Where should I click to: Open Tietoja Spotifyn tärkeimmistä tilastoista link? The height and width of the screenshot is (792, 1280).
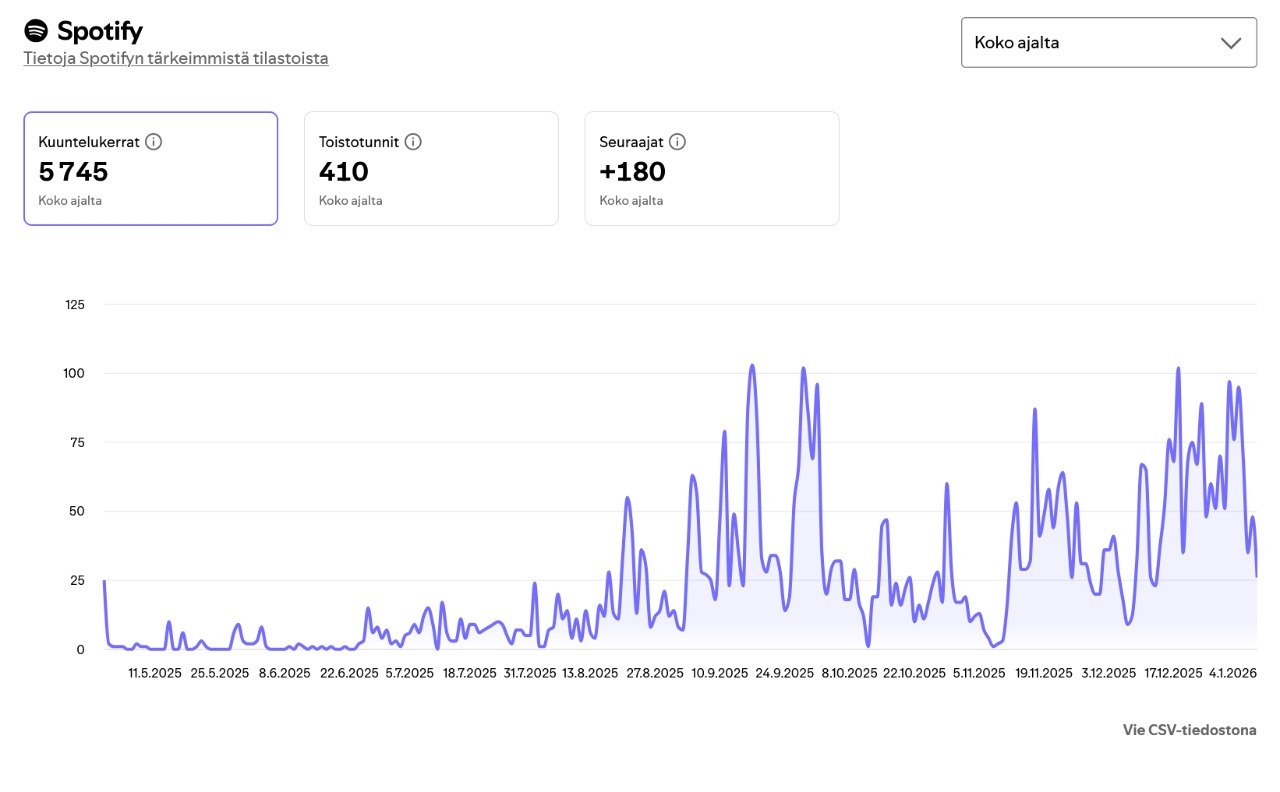pos(176,58)
